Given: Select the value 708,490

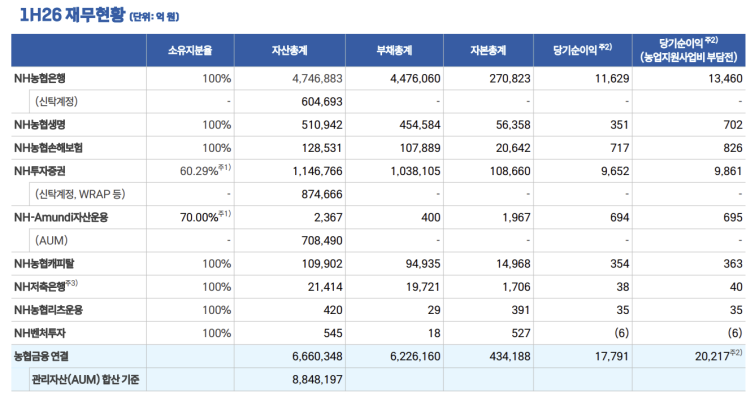Looking at the screenshot, I should pyautogui.click(x=322, y=240).
